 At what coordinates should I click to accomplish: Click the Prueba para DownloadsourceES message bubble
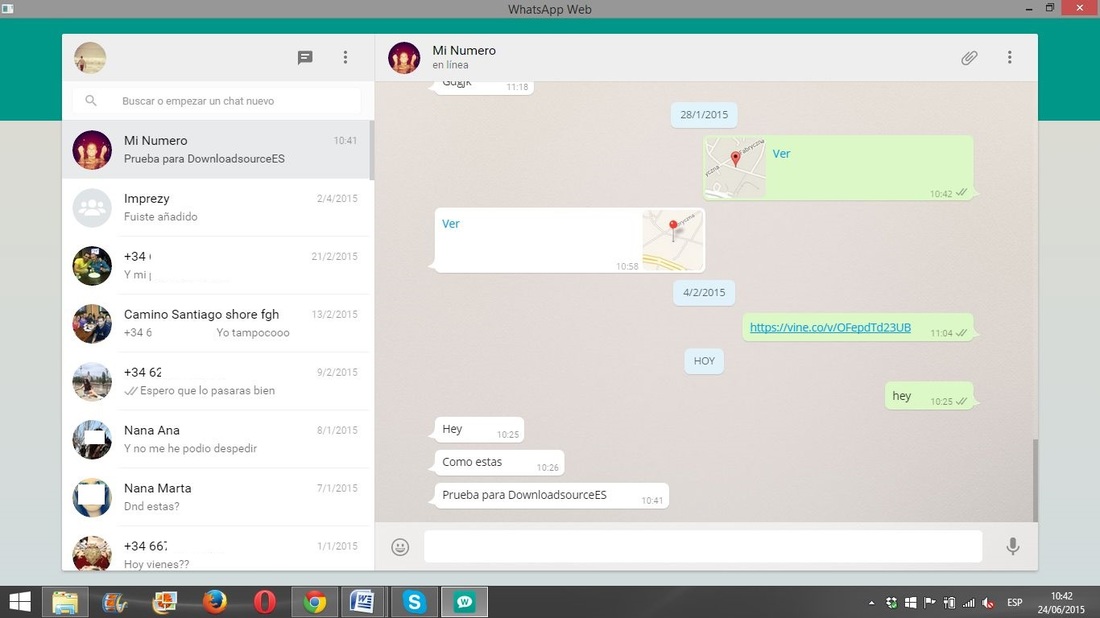[x=551, y=495]
